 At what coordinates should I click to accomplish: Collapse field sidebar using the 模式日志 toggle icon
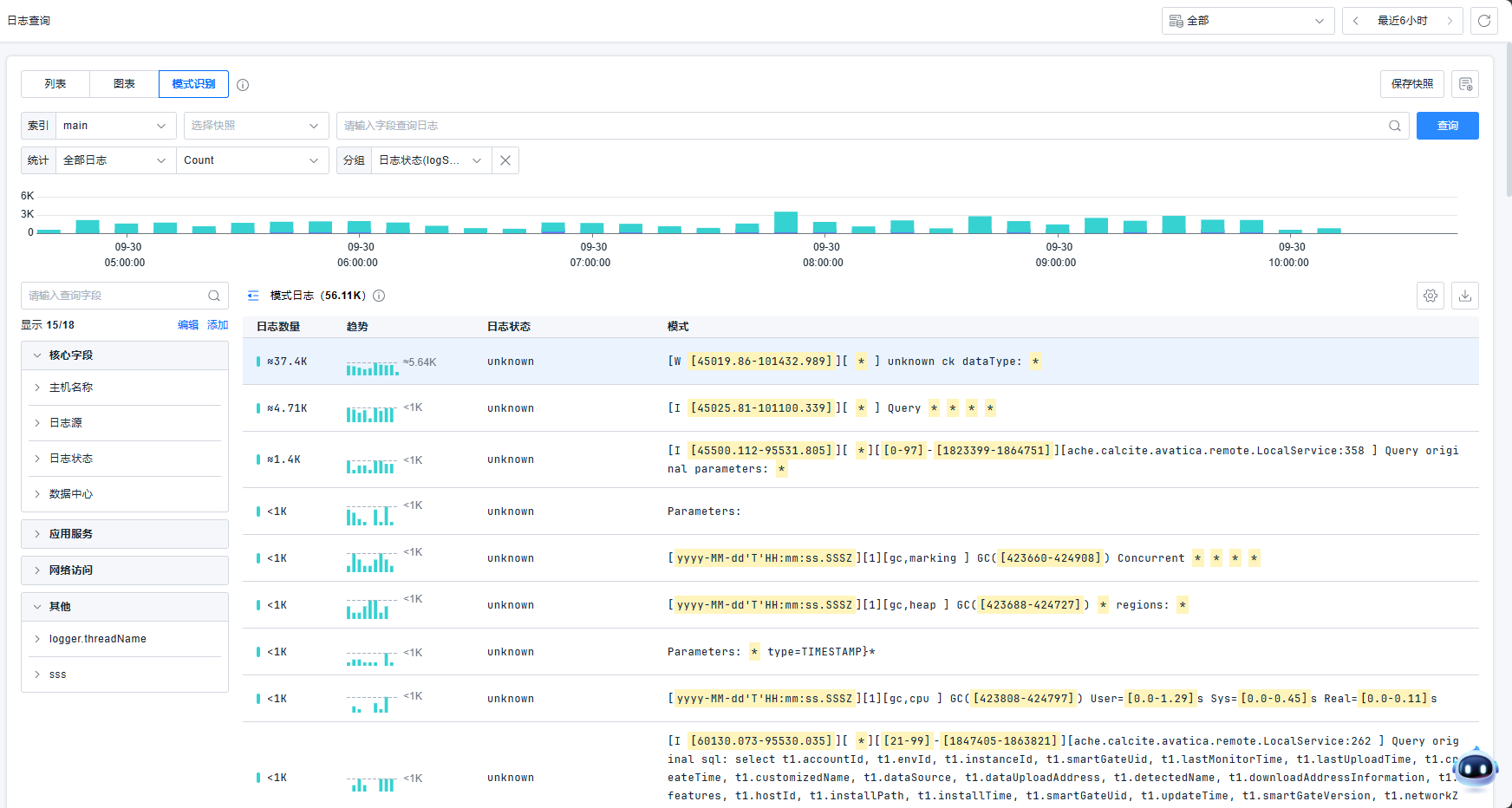pos(253,296)
